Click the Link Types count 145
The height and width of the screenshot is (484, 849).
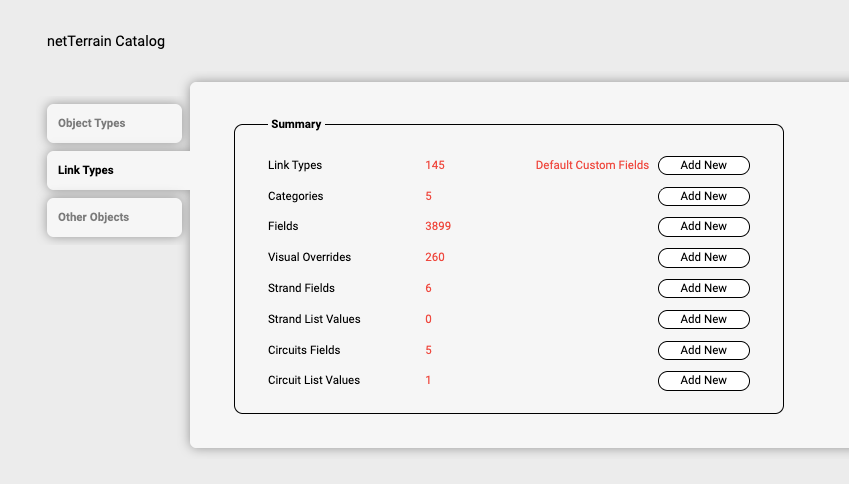click(x=435, y=166)
